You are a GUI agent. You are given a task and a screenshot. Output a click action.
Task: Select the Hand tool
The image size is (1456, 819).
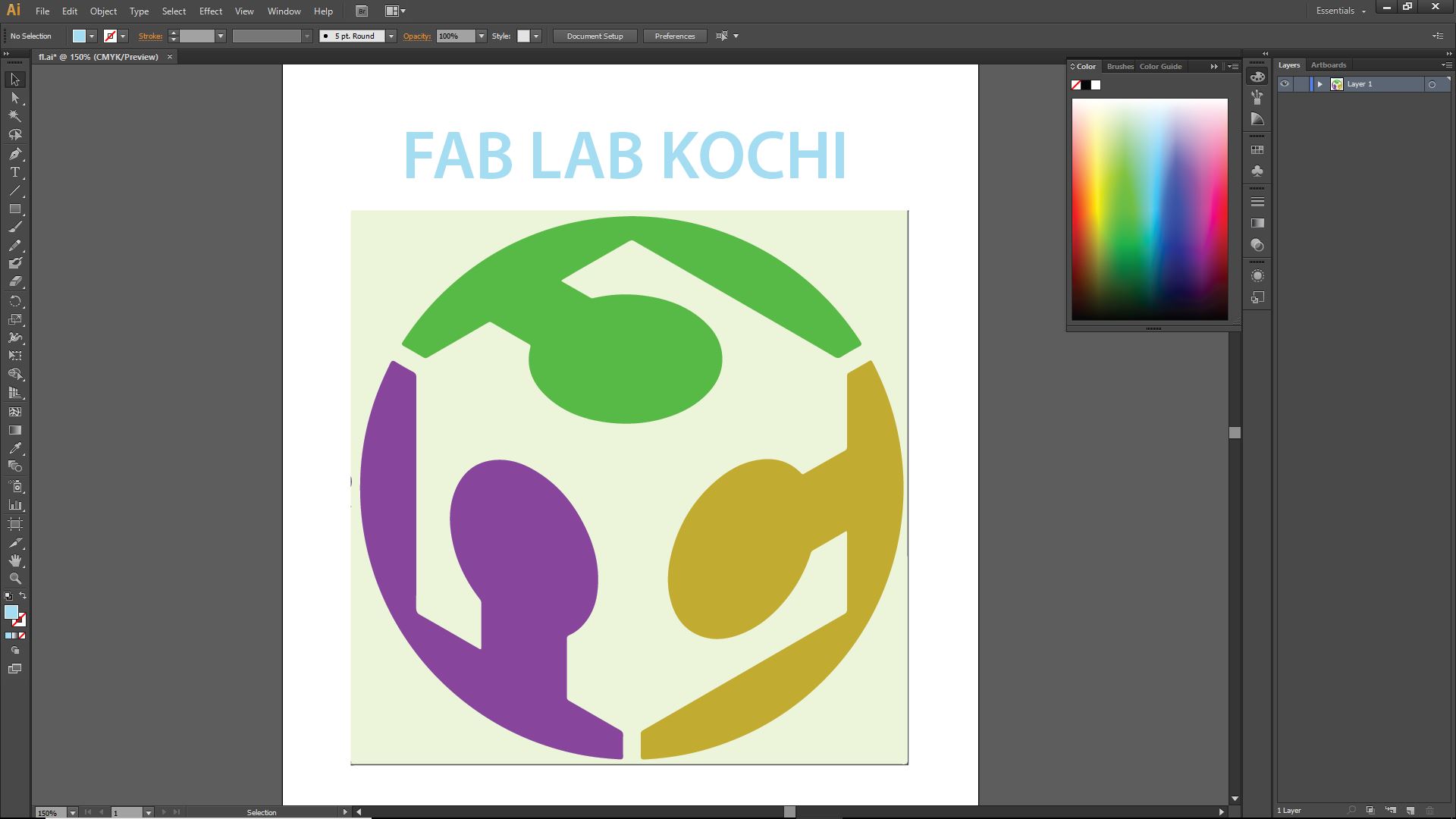pos(14,560)
